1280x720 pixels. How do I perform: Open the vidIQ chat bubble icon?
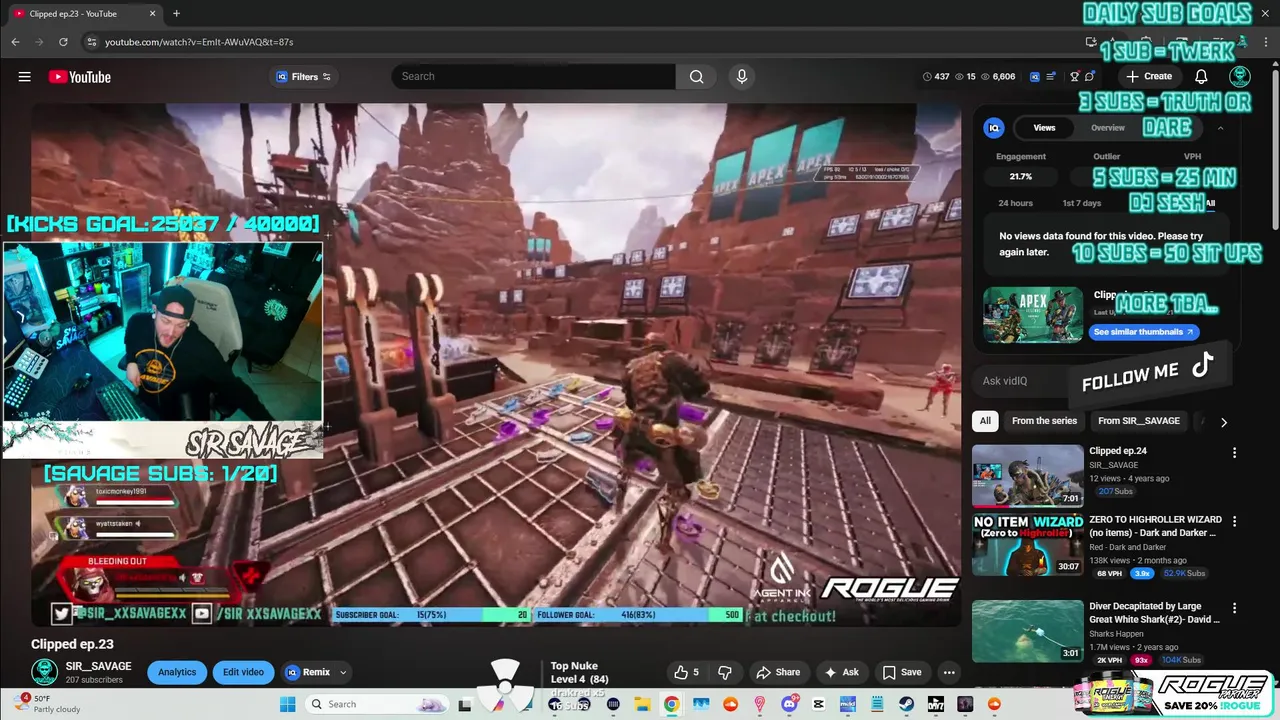pos(1090,77)
